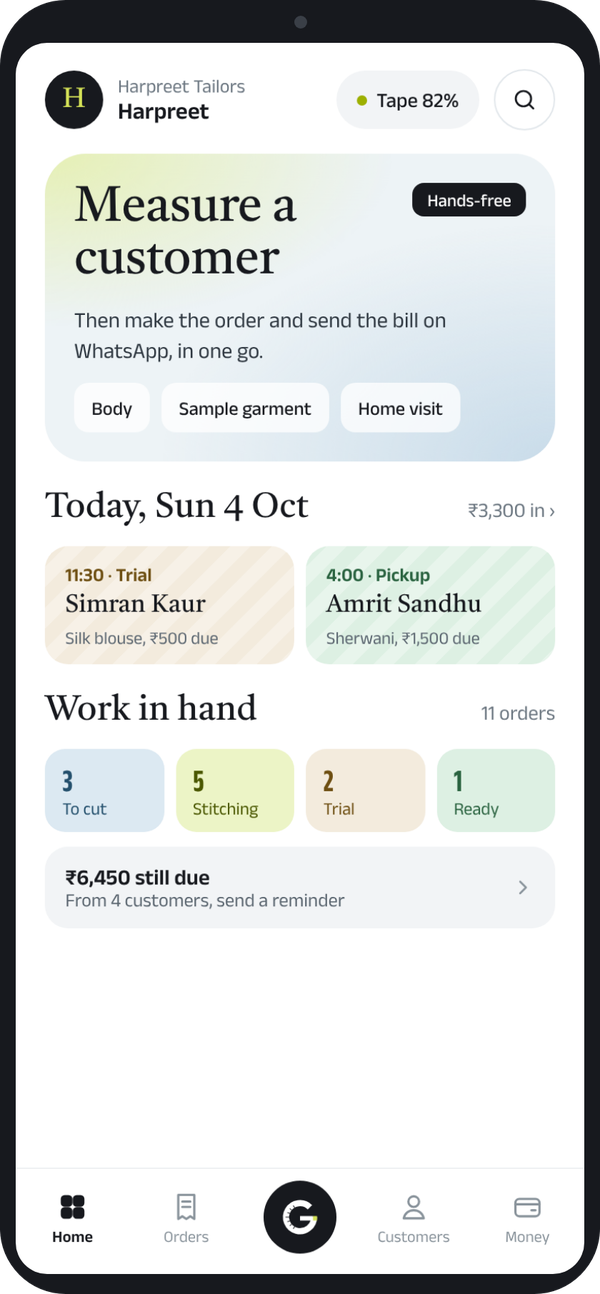Select the blue To cut tile

point(105,790)
